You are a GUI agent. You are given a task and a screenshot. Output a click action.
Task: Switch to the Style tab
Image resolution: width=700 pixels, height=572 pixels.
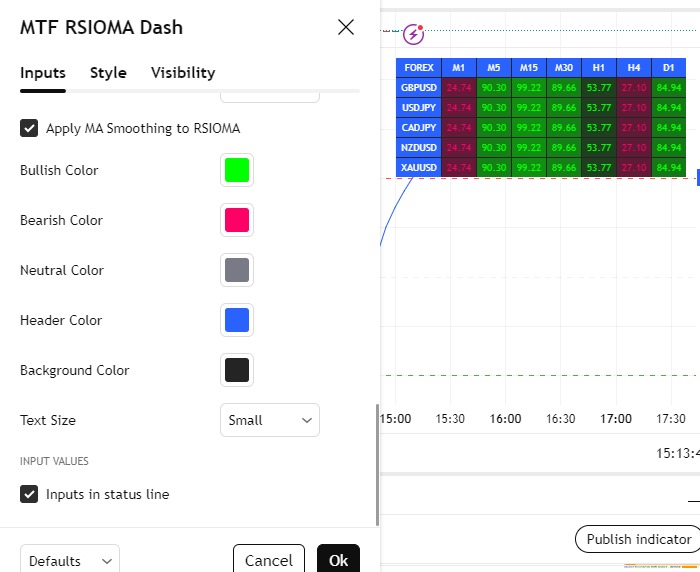108,73
